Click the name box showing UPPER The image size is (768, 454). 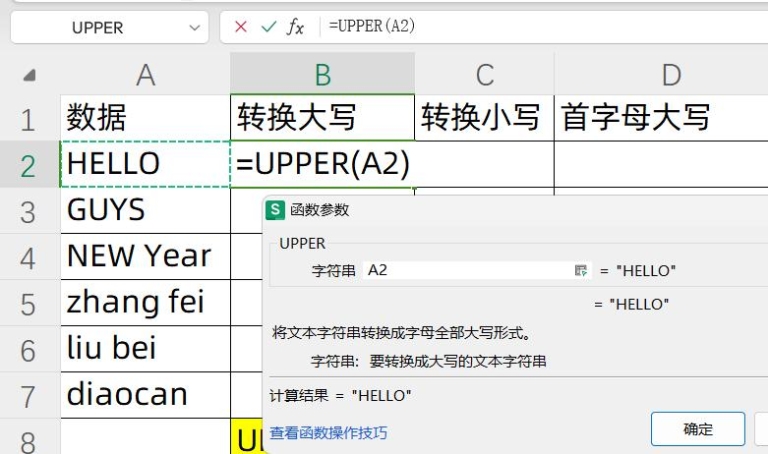pyautogui.click(x=109, y=27)
